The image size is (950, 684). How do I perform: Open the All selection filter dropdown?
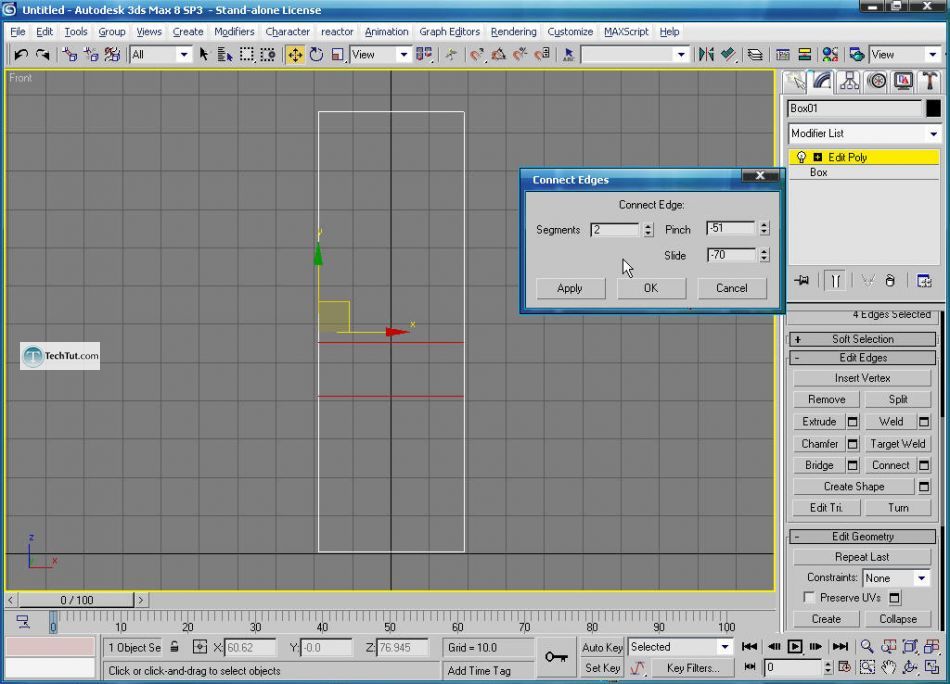tap(160, 55)
